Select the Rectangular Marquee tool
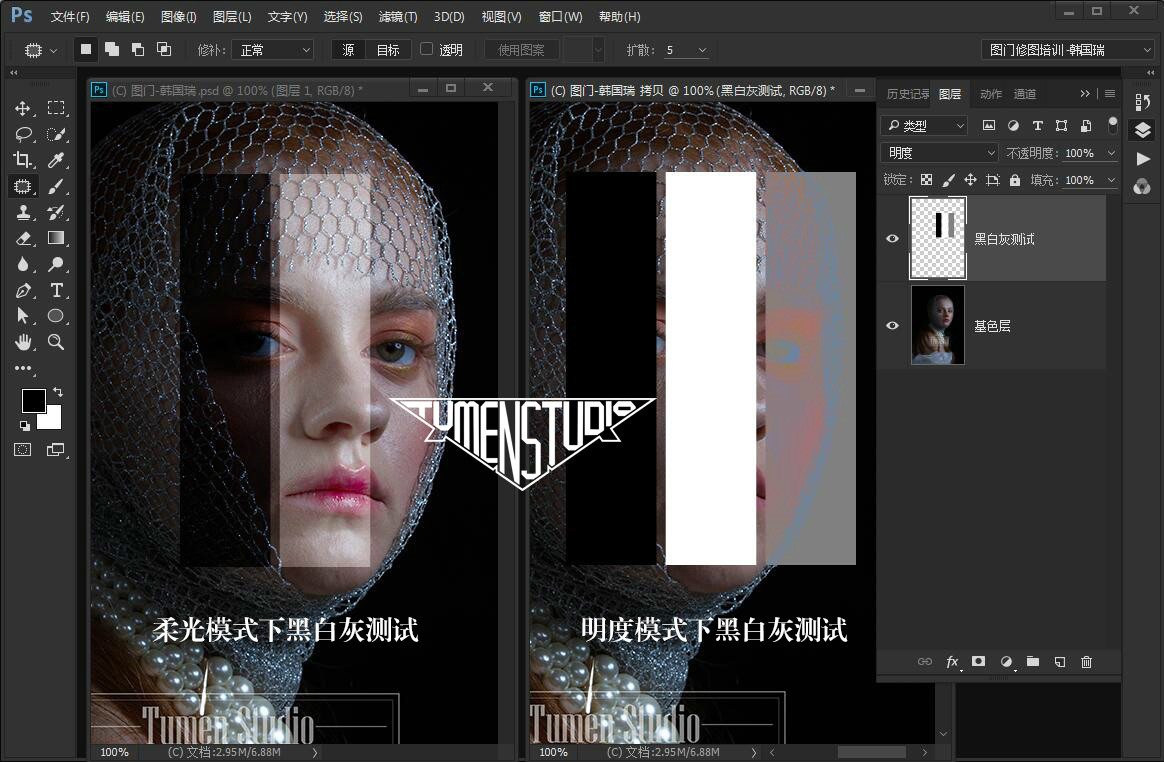1164x762 pixels. [56, 108]
